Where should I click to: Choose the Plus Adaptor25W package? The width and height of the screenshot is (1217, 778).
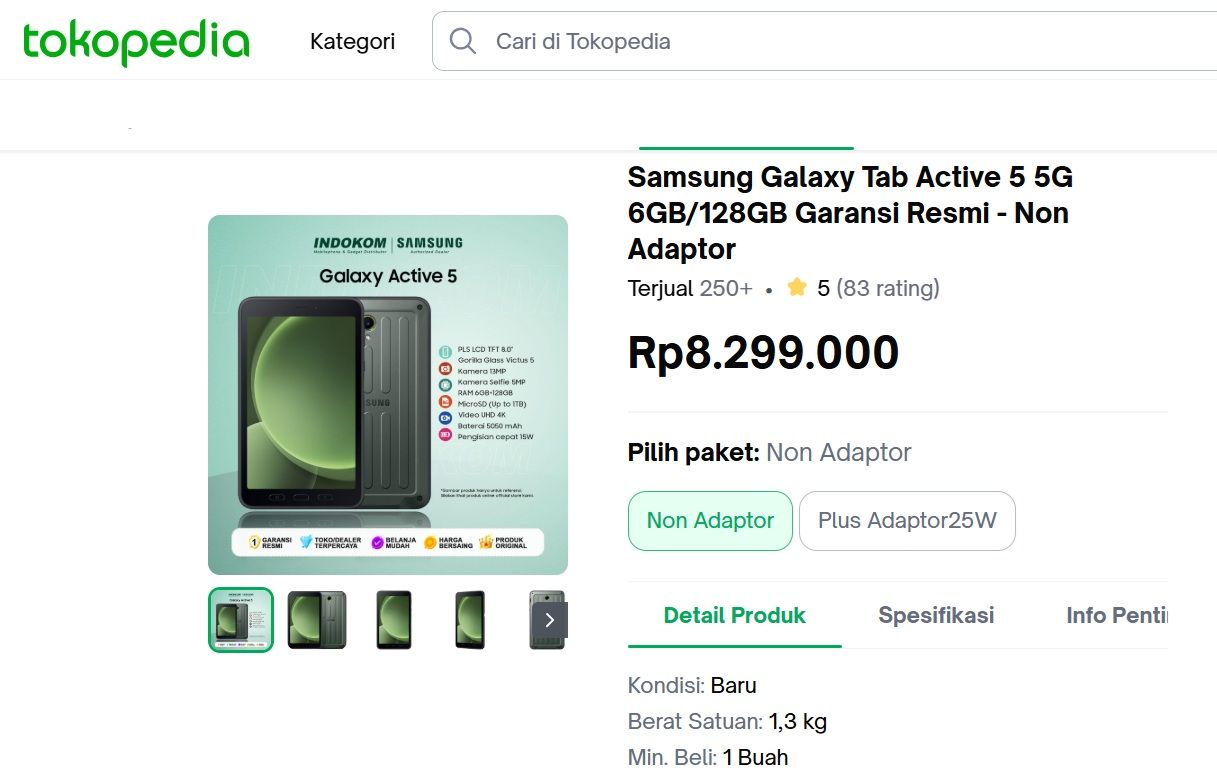[x=907, y=520]
